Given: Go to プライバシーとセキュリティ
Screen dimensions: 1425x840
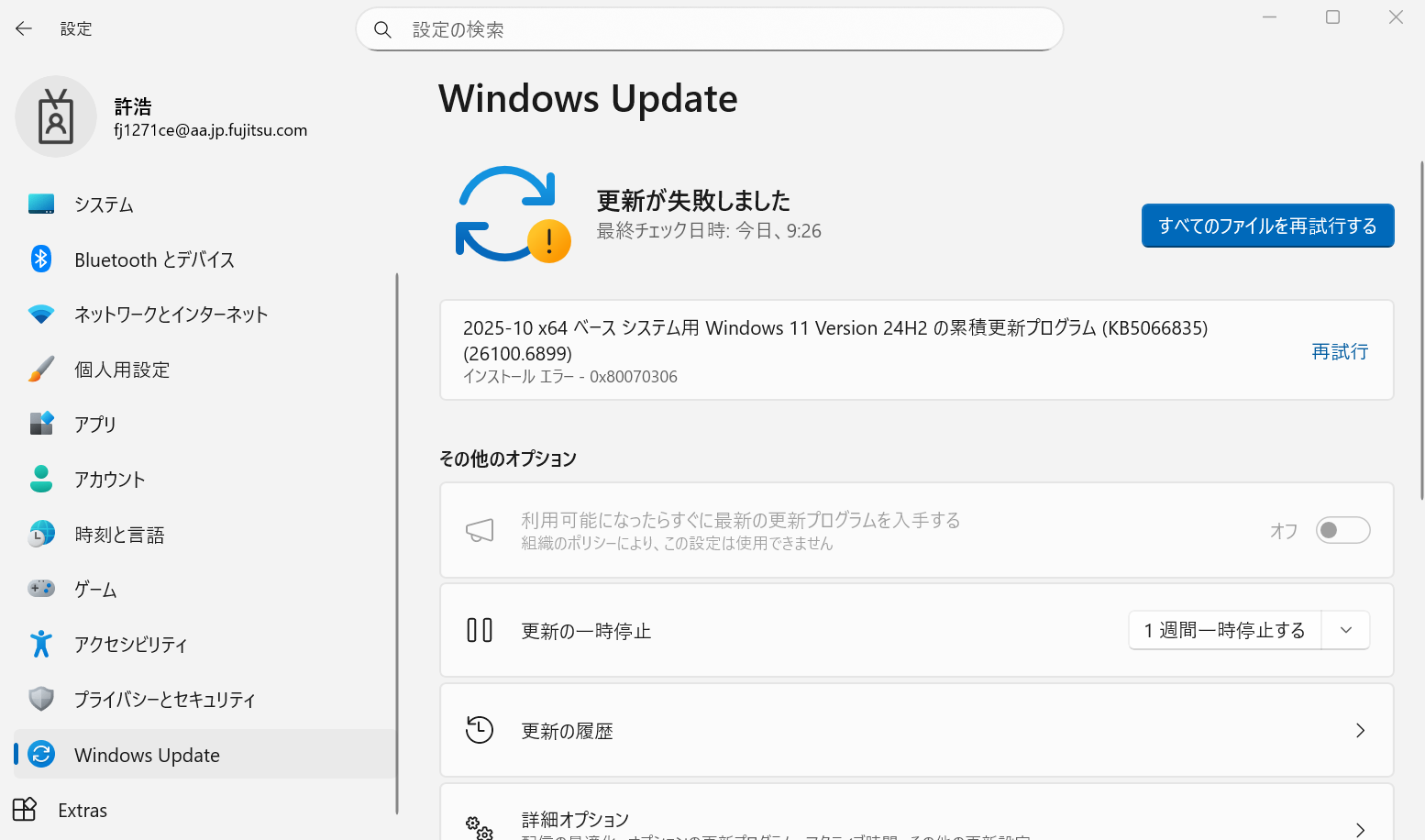Looking at the screenshot, I should click(205, 699).
